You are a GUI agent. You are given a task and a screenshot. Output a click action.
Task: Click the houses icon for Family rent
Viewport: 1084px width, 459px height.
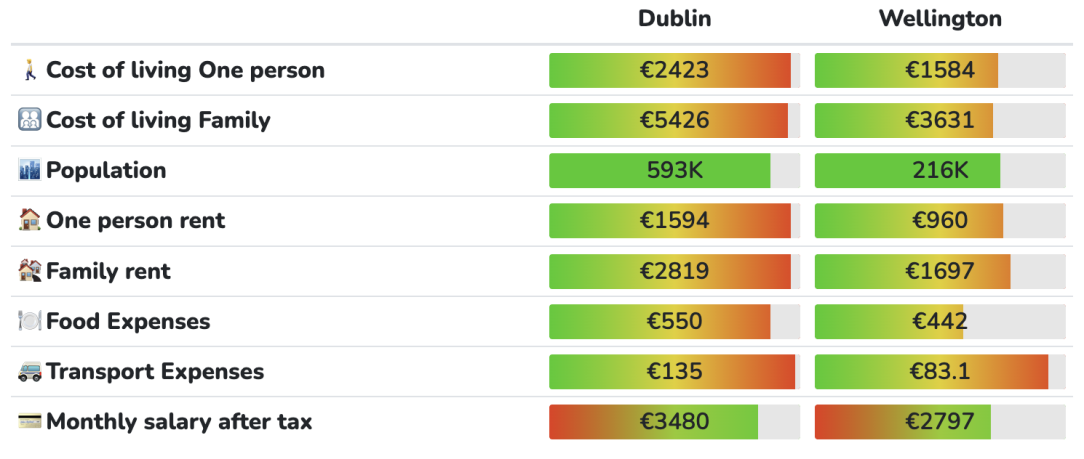coord(29,271)
